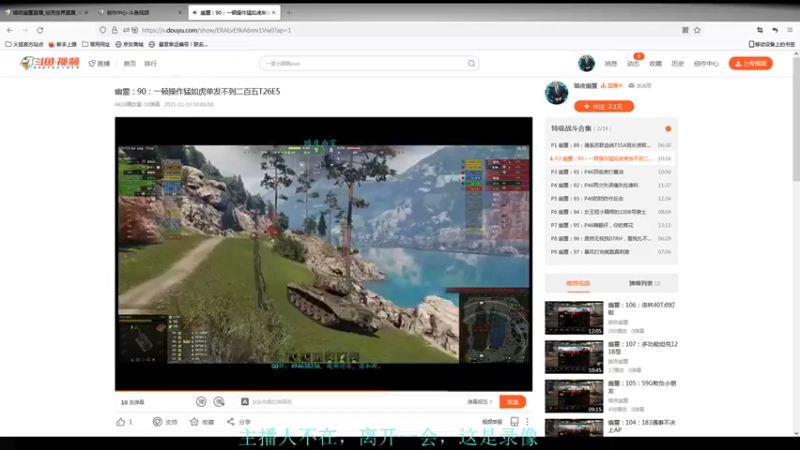
Task: Click 发消息 to message the uploader
Action: (640, 86)
